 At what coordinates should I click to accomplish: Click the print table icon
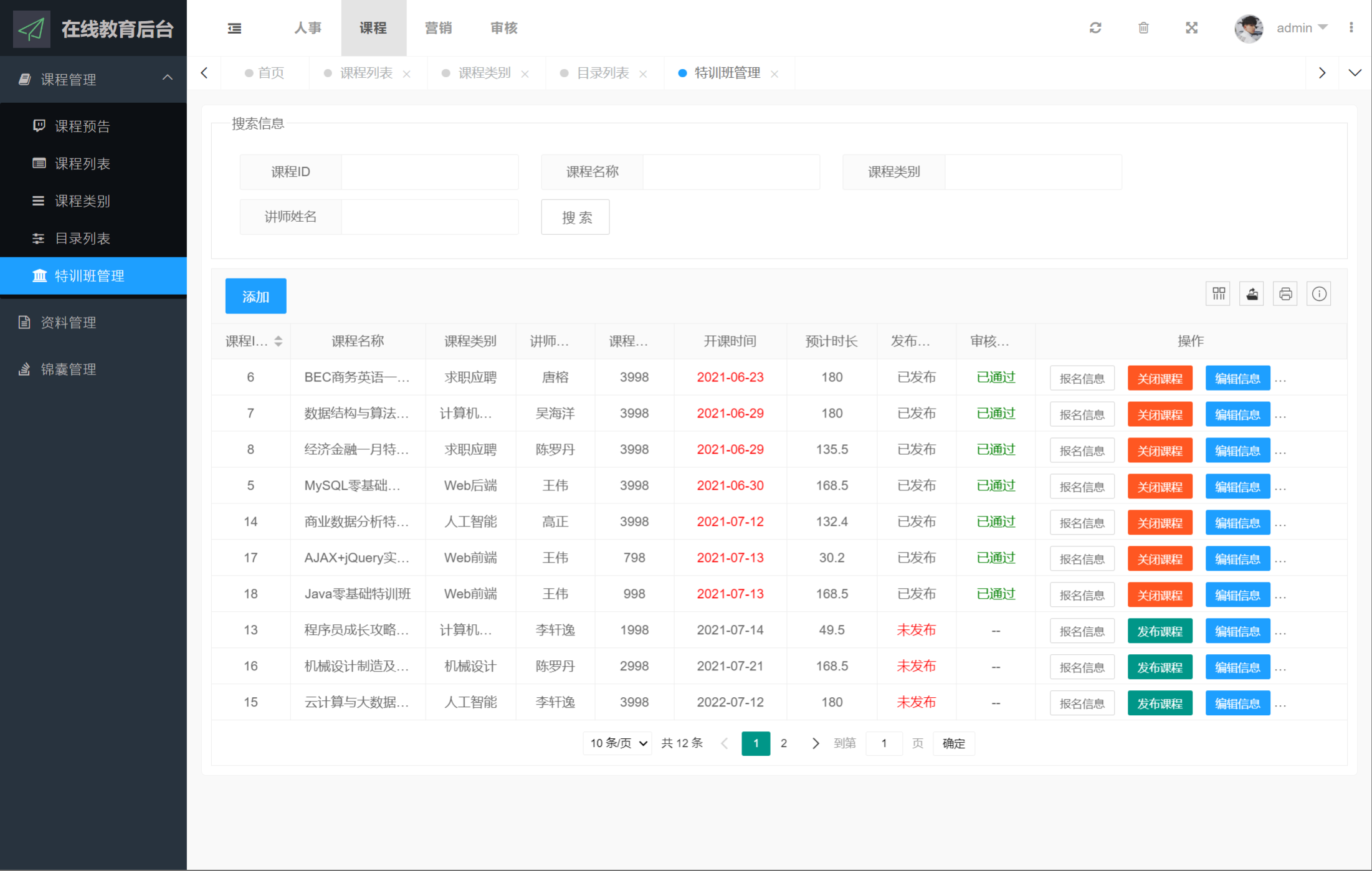click(x=1285, y=294)
